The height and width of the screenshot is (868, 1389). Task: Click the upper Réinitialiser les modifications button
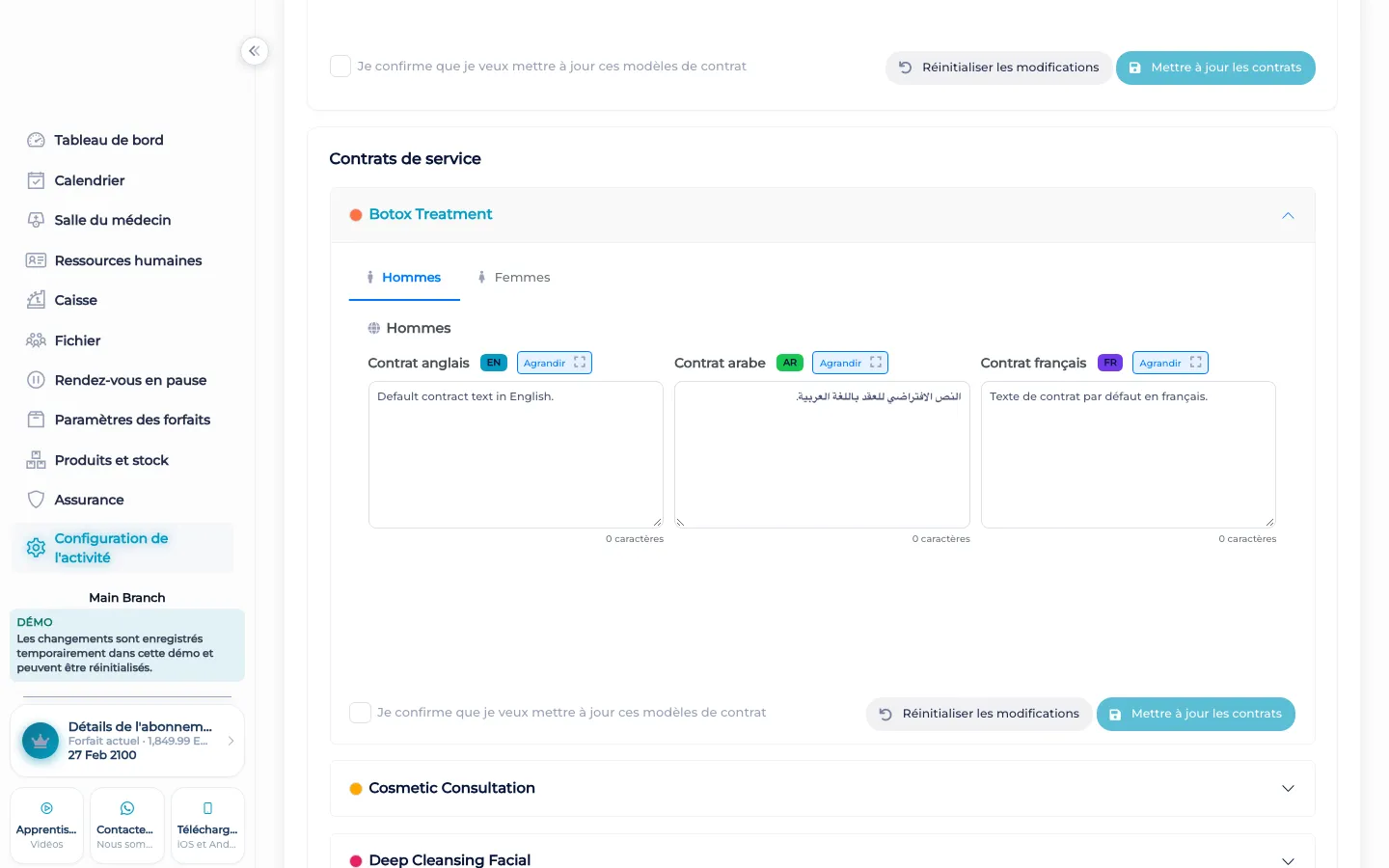[998, 68]
